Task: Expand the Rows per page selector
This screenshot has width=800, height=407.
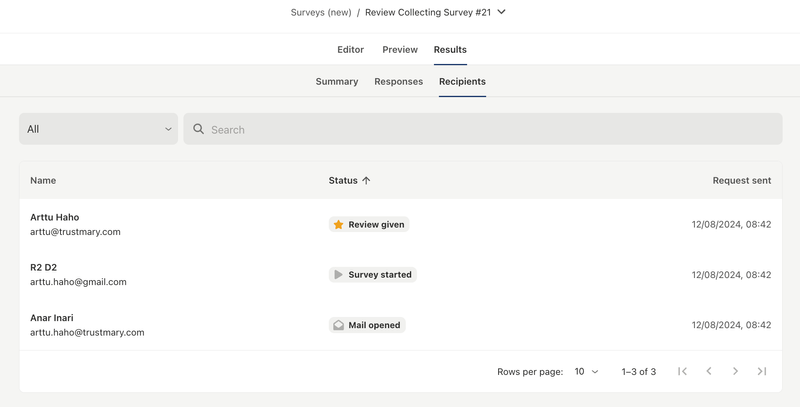Action: coord(586,371)
